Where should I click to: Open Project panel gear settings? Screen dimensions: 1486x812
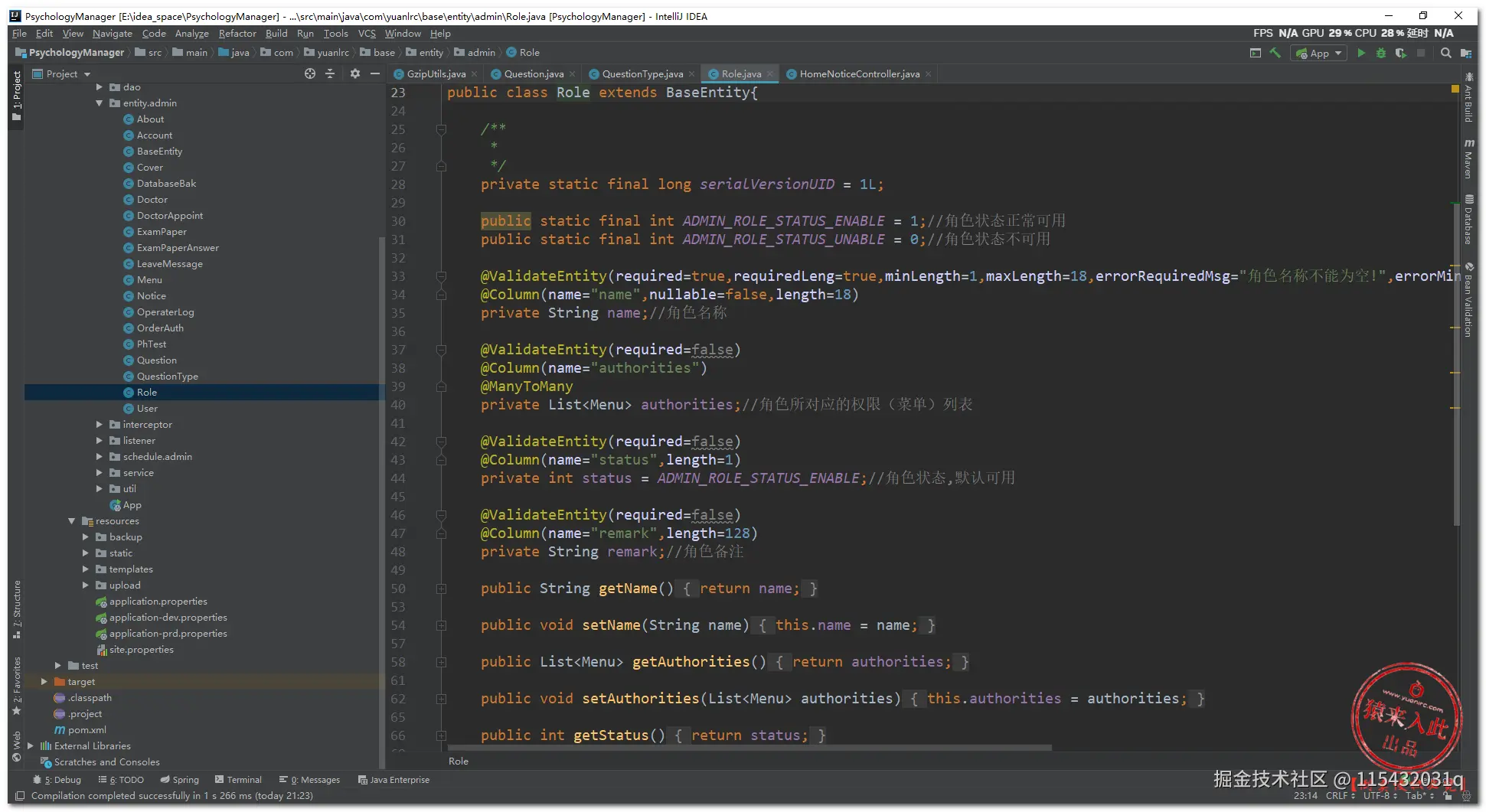[354, 73]
